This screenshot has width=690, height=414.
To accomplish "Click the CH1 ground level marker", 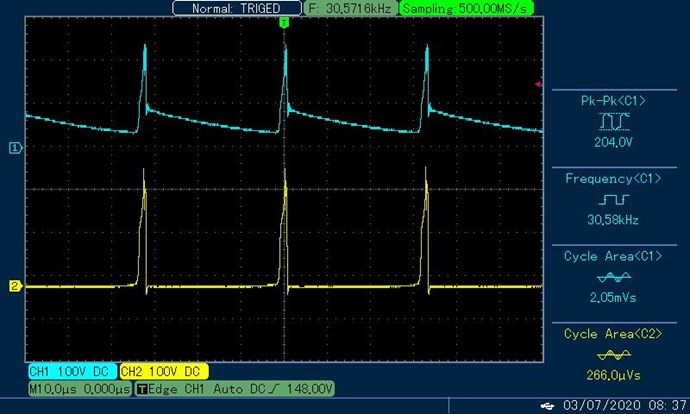I will (x=15, y=148).
